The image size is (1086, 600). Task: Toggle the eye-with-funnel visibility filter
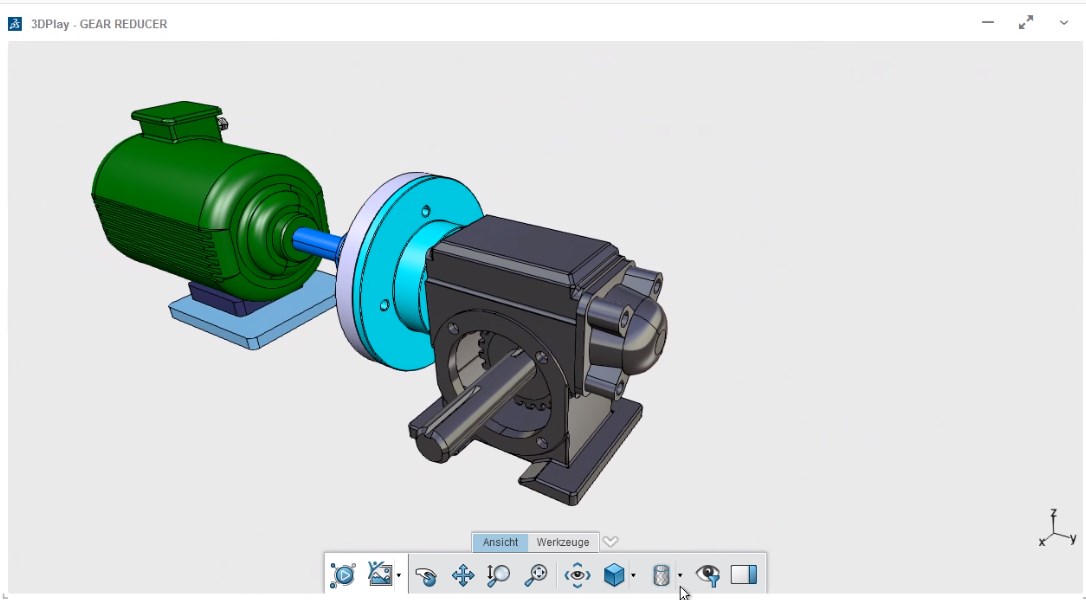pyautogui.click(x=708, y=574)
